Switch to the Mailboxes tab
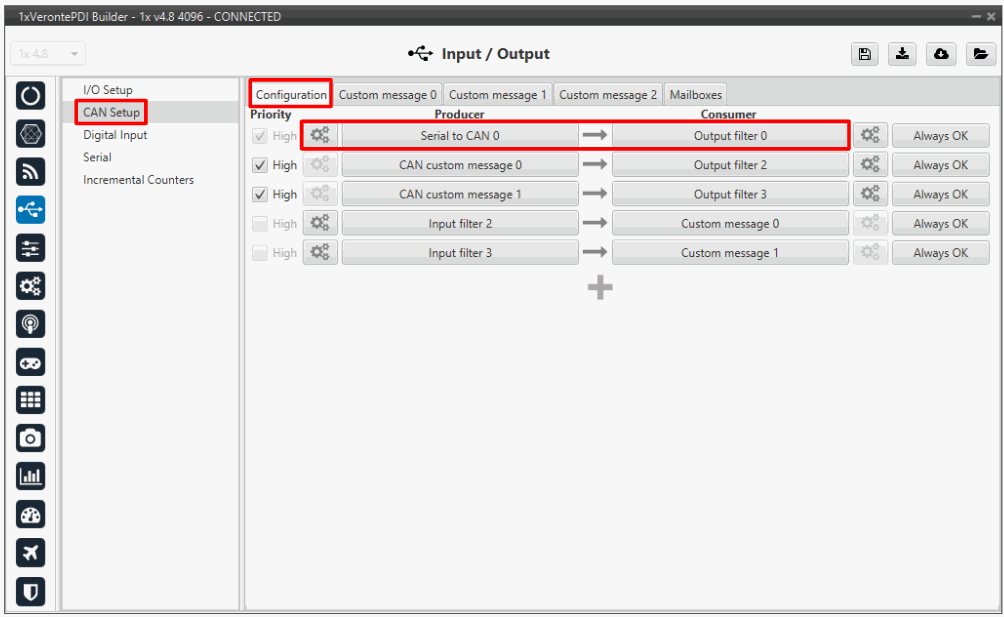 tap(694, 95)
